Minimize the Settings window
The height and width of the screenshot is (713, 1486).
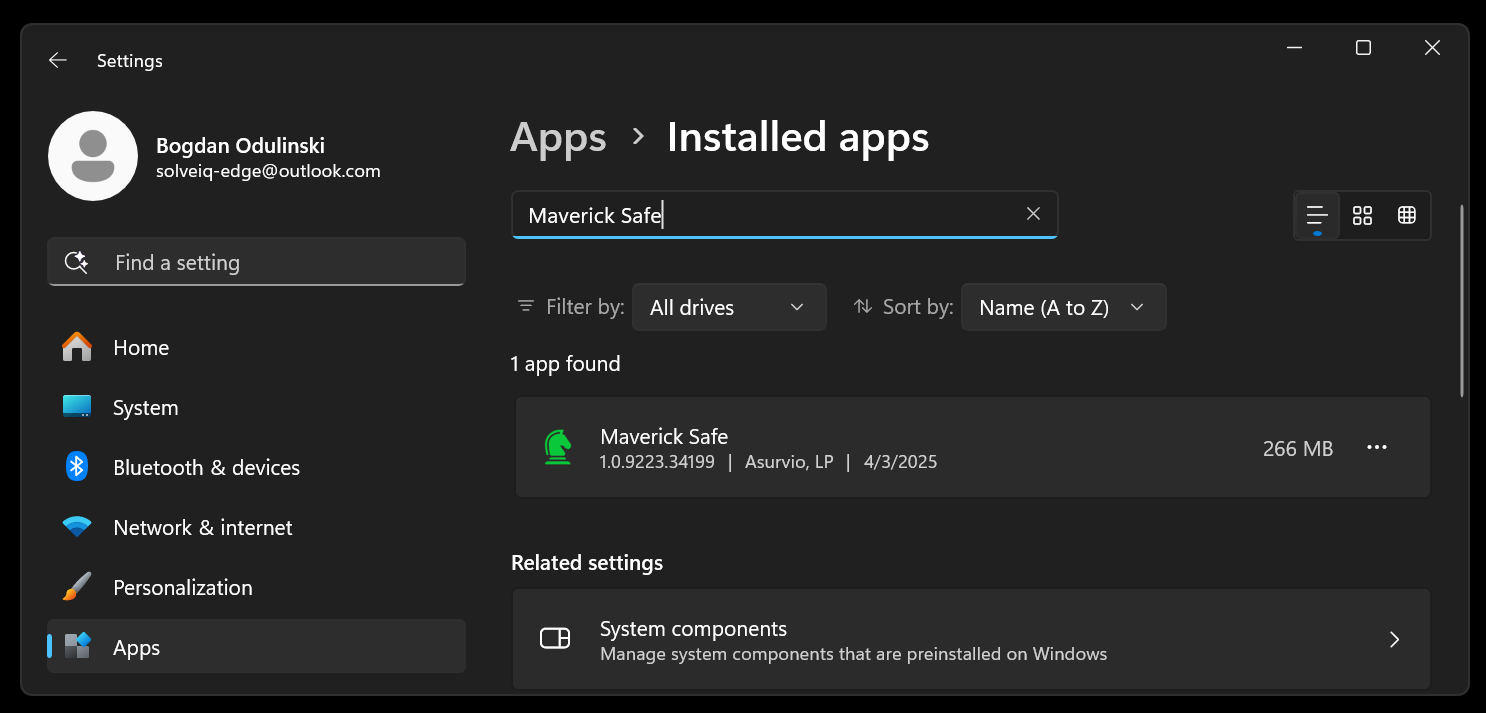1294,48
